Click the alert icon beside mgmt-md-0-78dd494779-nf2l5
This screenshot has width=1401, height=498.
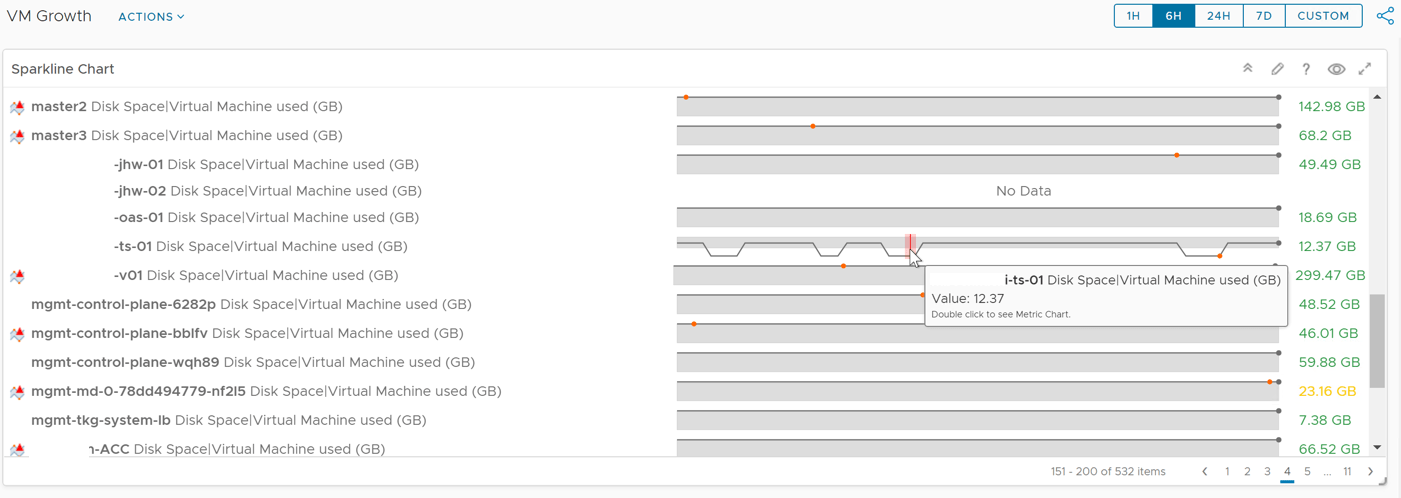tap(17, 392)
